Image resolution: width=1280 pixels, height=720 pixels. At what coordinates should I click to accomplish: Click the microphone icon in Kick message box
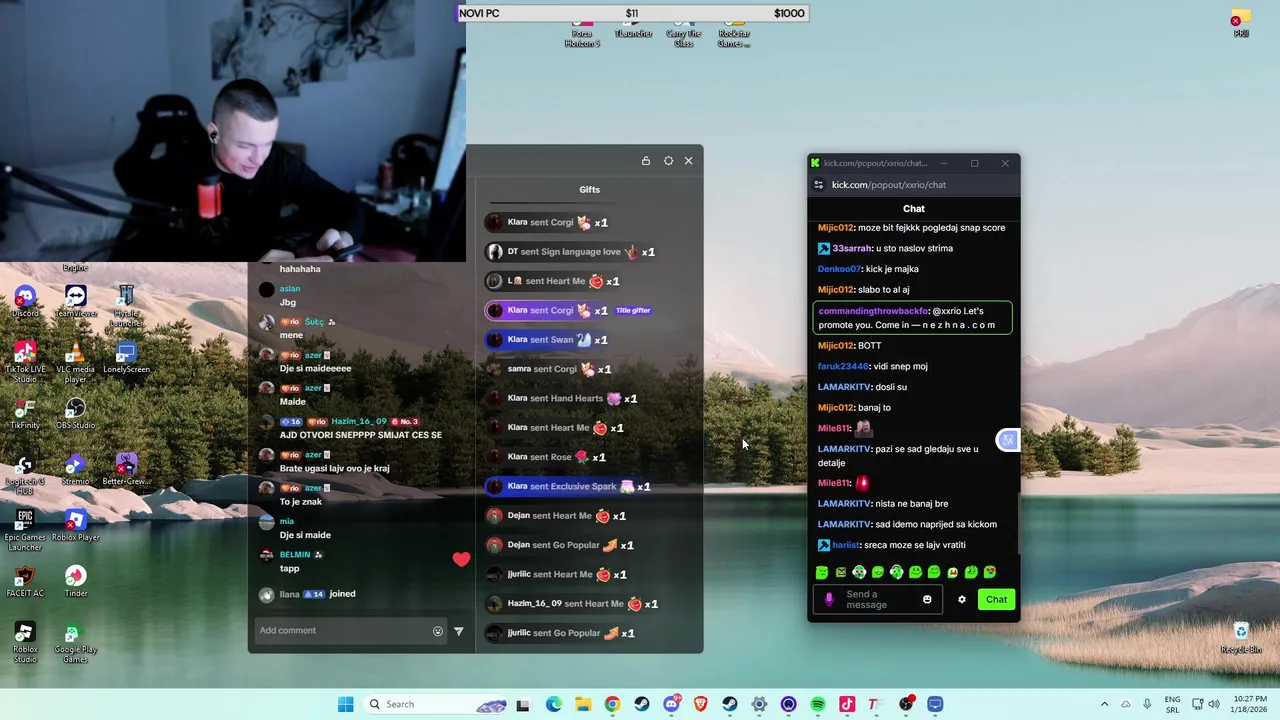pos(828,600)
